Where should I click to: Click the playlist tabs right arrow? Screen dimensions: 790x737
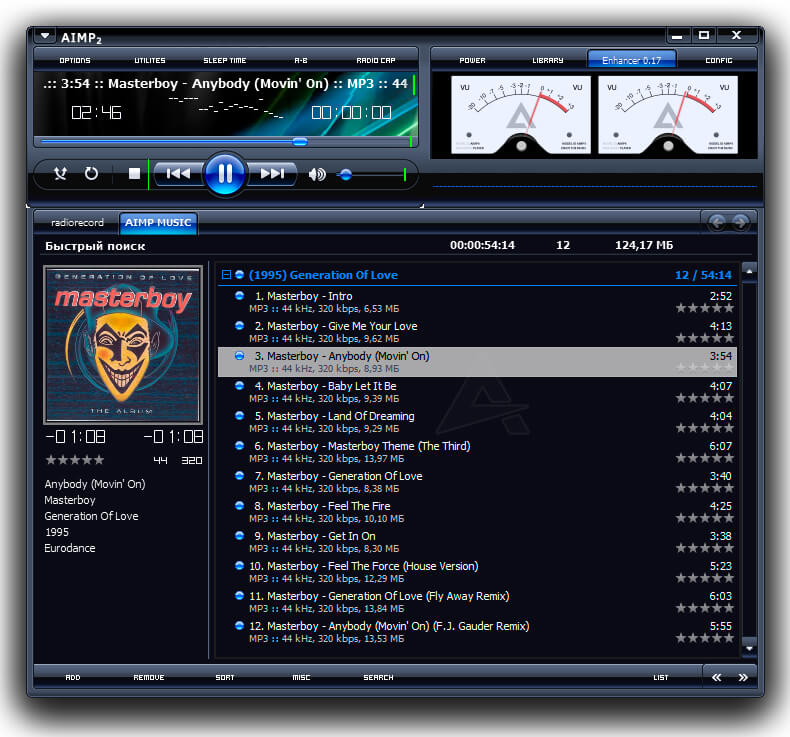pyautogui.click(x=740, y=222)
